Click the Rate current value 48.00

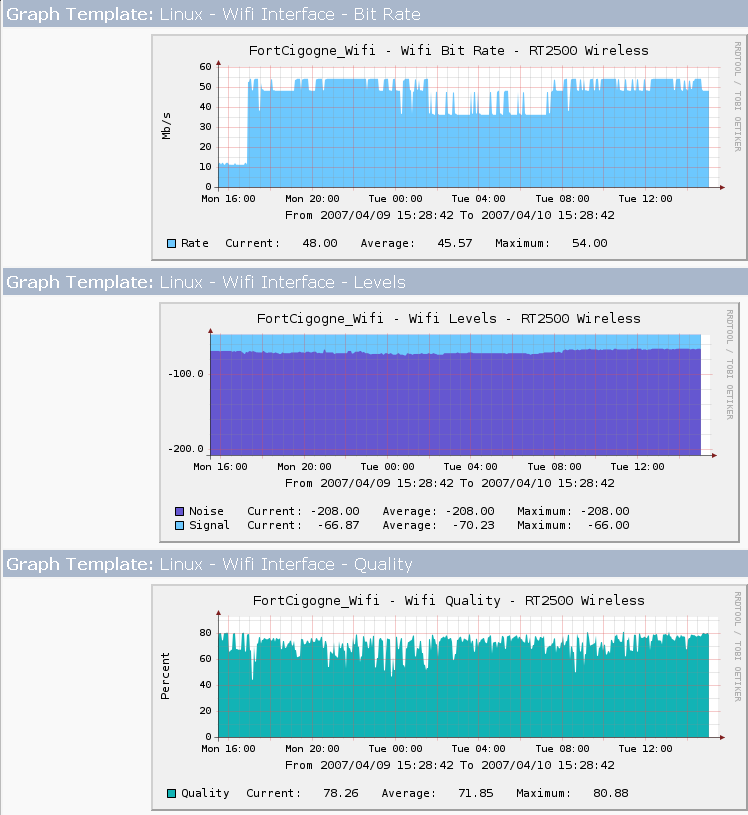pyautogui.click(x=320, y=243)
